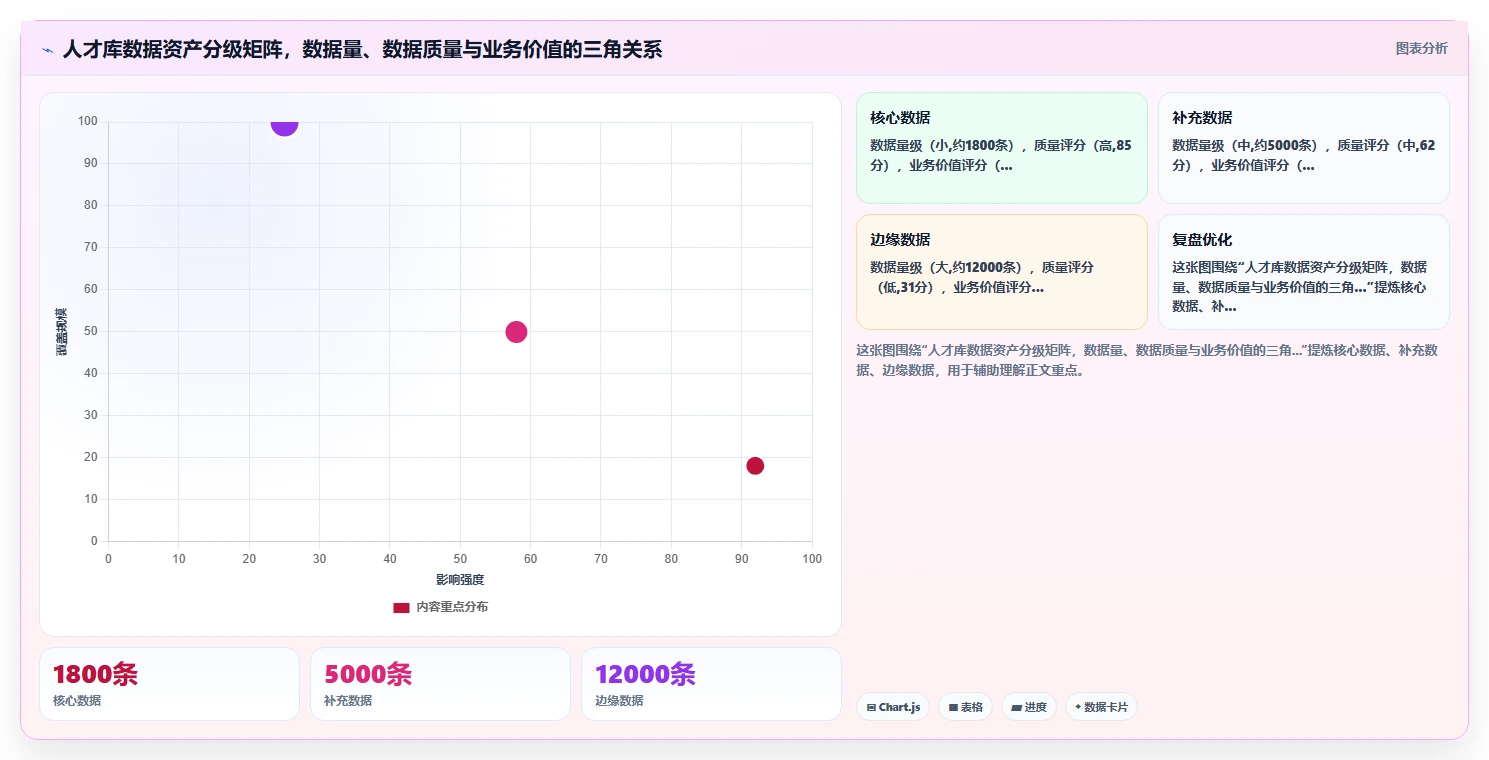Click the red legend color swatch
Viewport: 1489px width, 760px height.
401,608
